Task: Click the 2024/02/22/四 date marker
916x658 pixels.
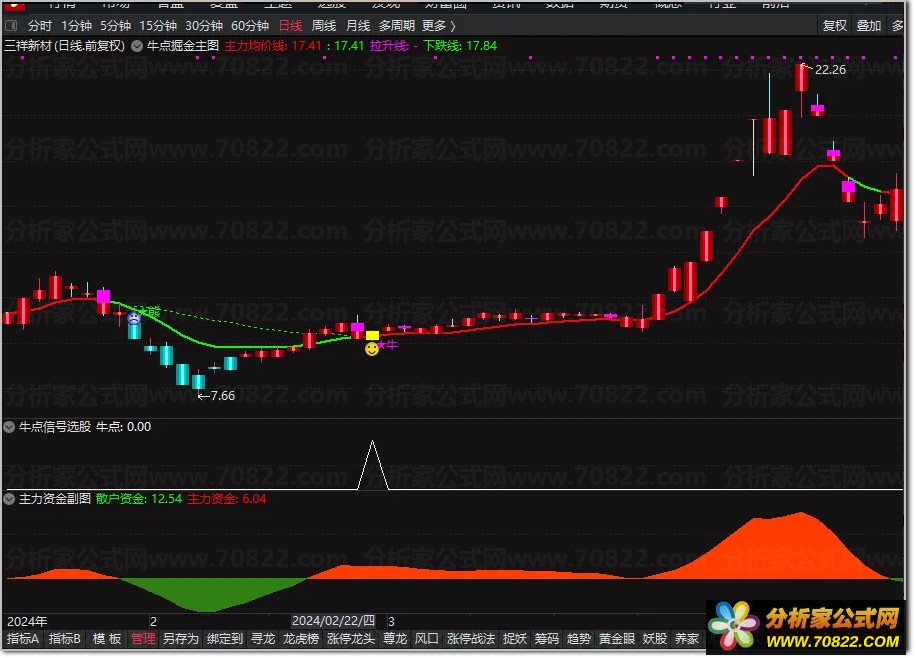Action: [x=334, y=621]
